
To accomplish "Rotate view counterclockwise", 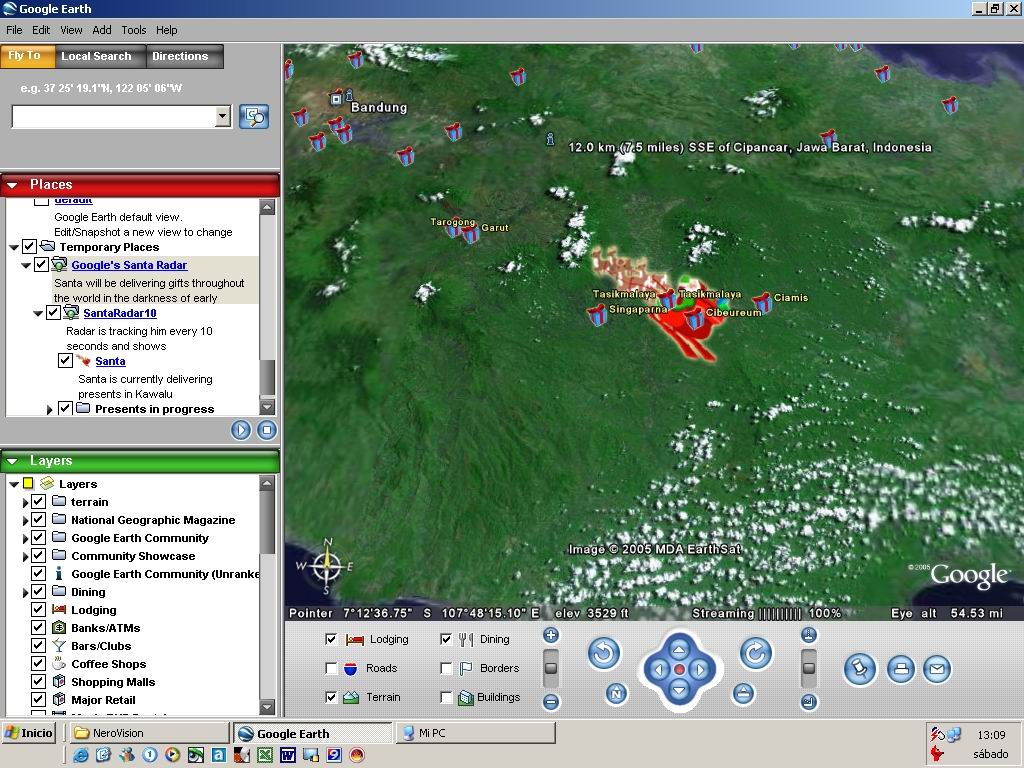I will [x=603, y=652].
